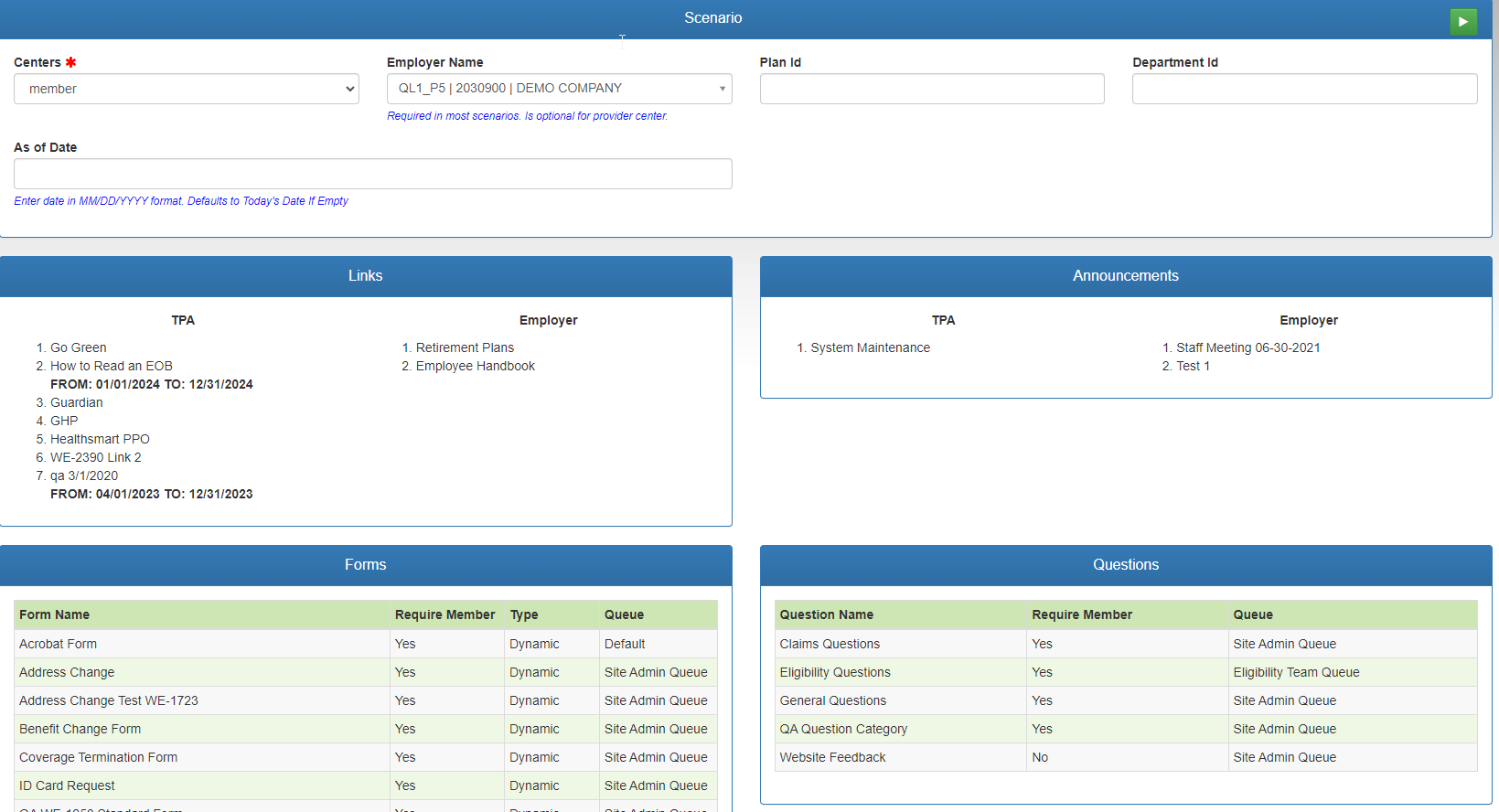Open Staff Meeting 06-30-2021 announcement
Image resolution: width=1499 pixels, height=812 pixels.
click(x=1247, y=347)
